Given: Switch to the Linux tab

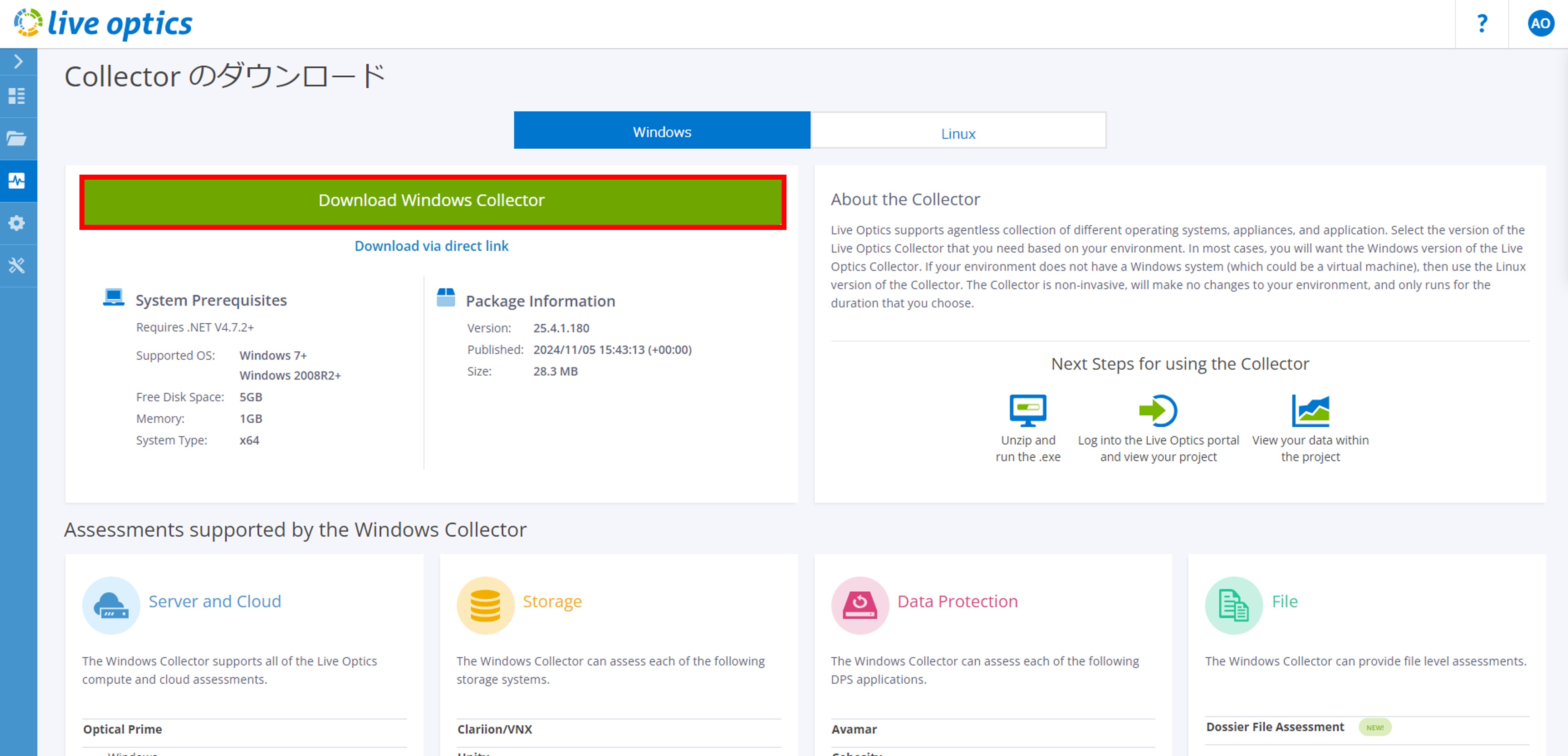Looking at the screenshot, I should [x=958, y=133].
